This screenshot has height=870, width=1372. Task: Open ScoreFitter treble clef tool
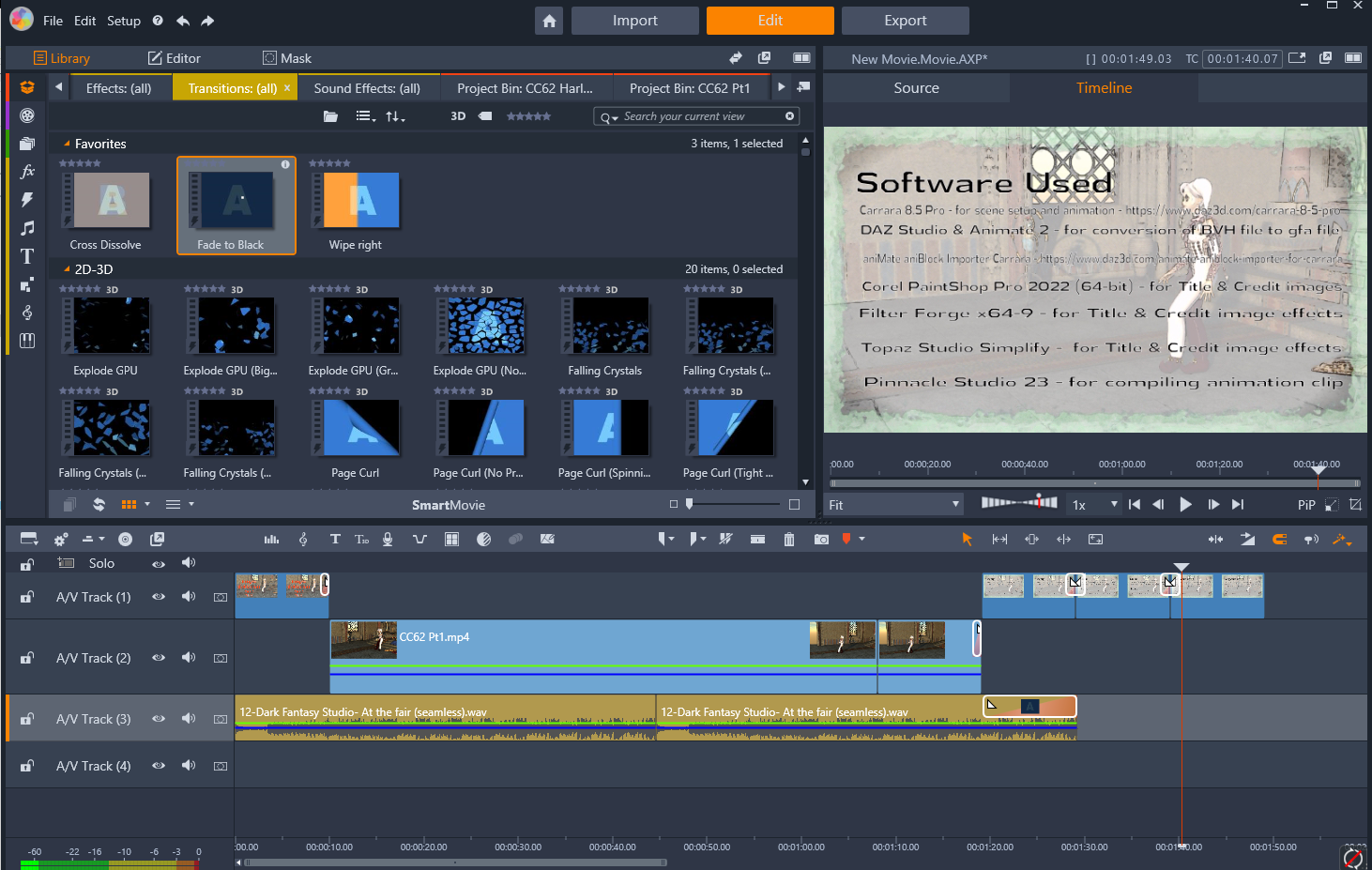303,539
